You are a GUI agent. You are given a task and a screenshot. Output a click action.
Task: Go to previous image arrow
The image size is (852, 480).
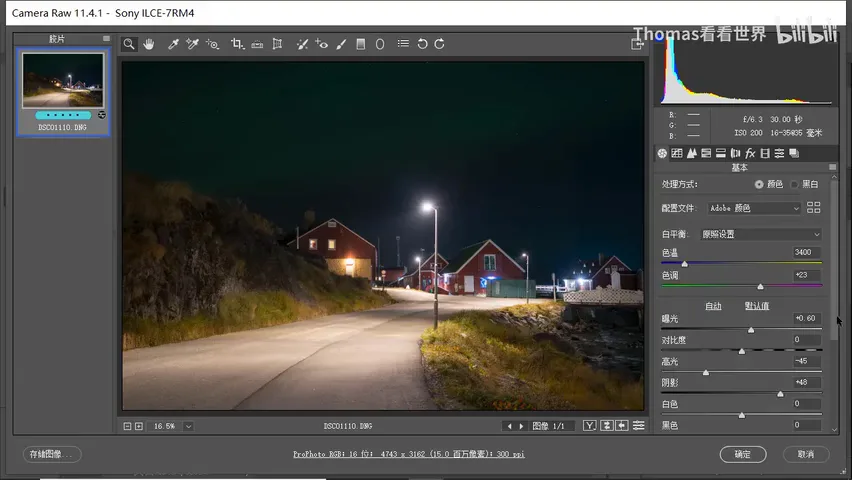(x=509, y=426)
